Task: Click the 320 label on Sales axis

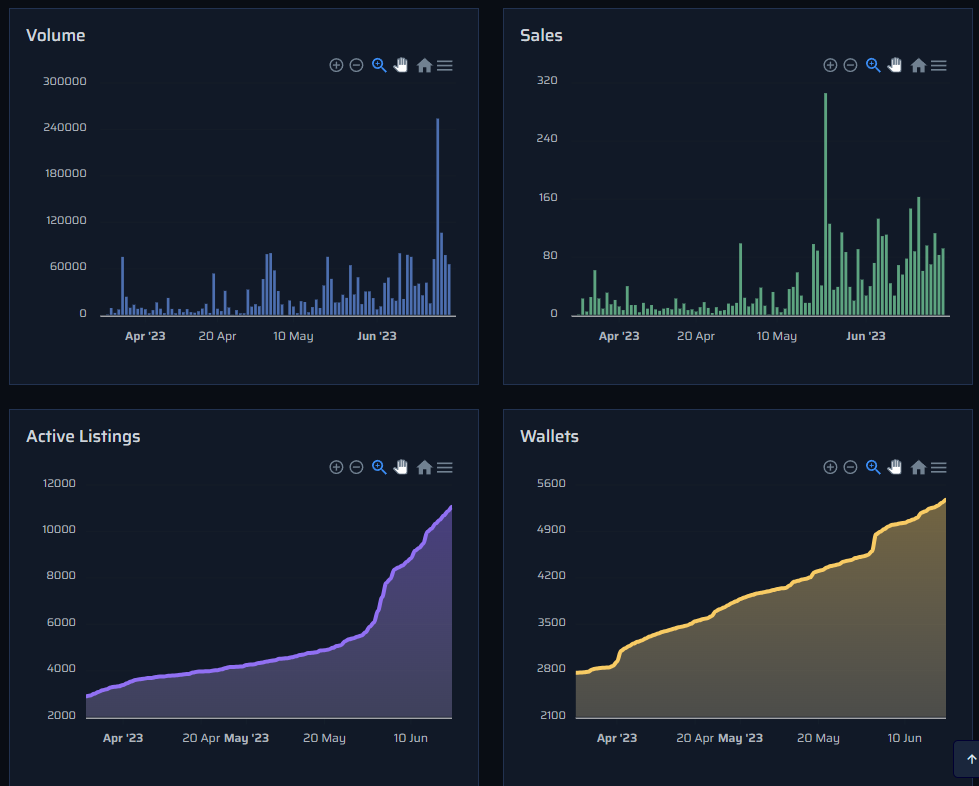Action: 547,80
